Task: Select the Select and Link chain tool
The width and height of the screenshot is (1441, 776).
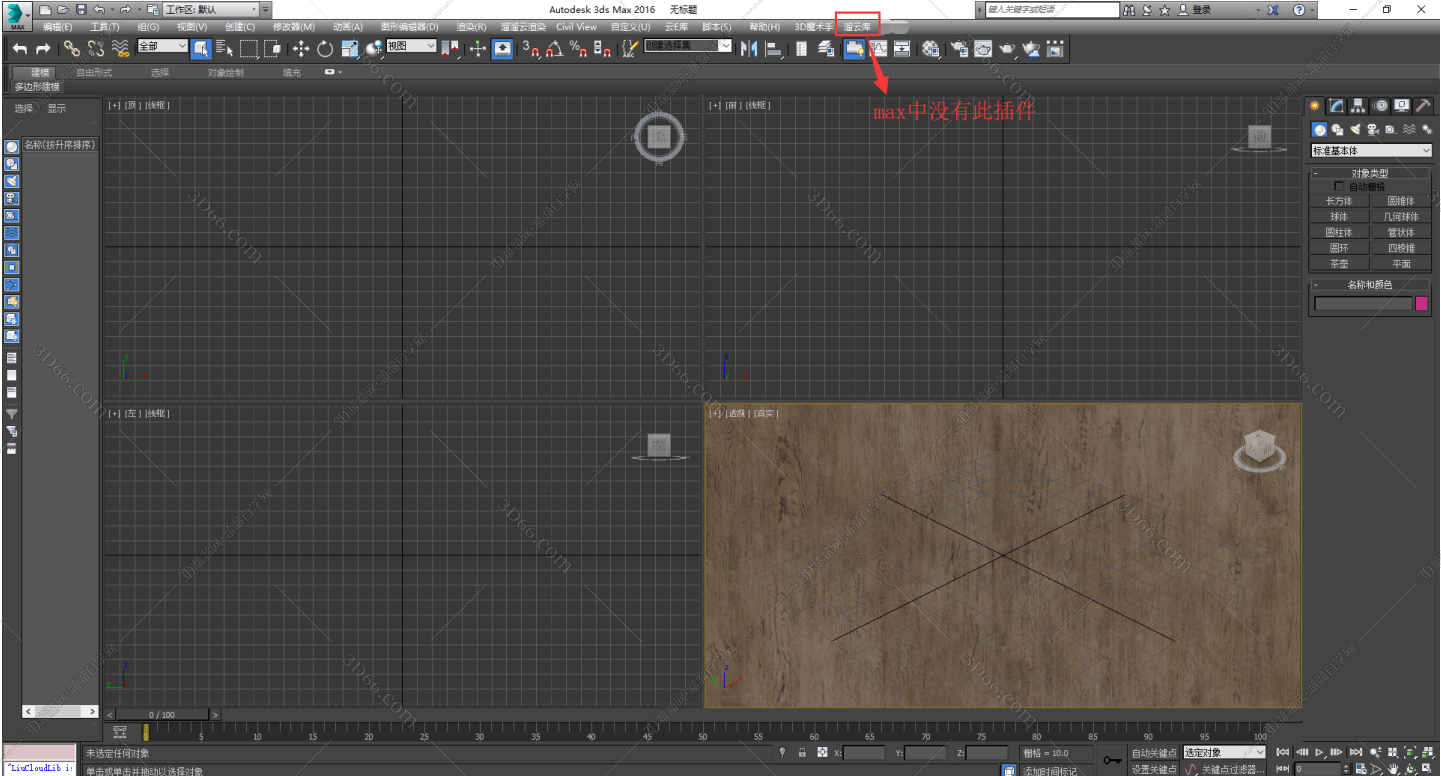Action: coord(71,48)
